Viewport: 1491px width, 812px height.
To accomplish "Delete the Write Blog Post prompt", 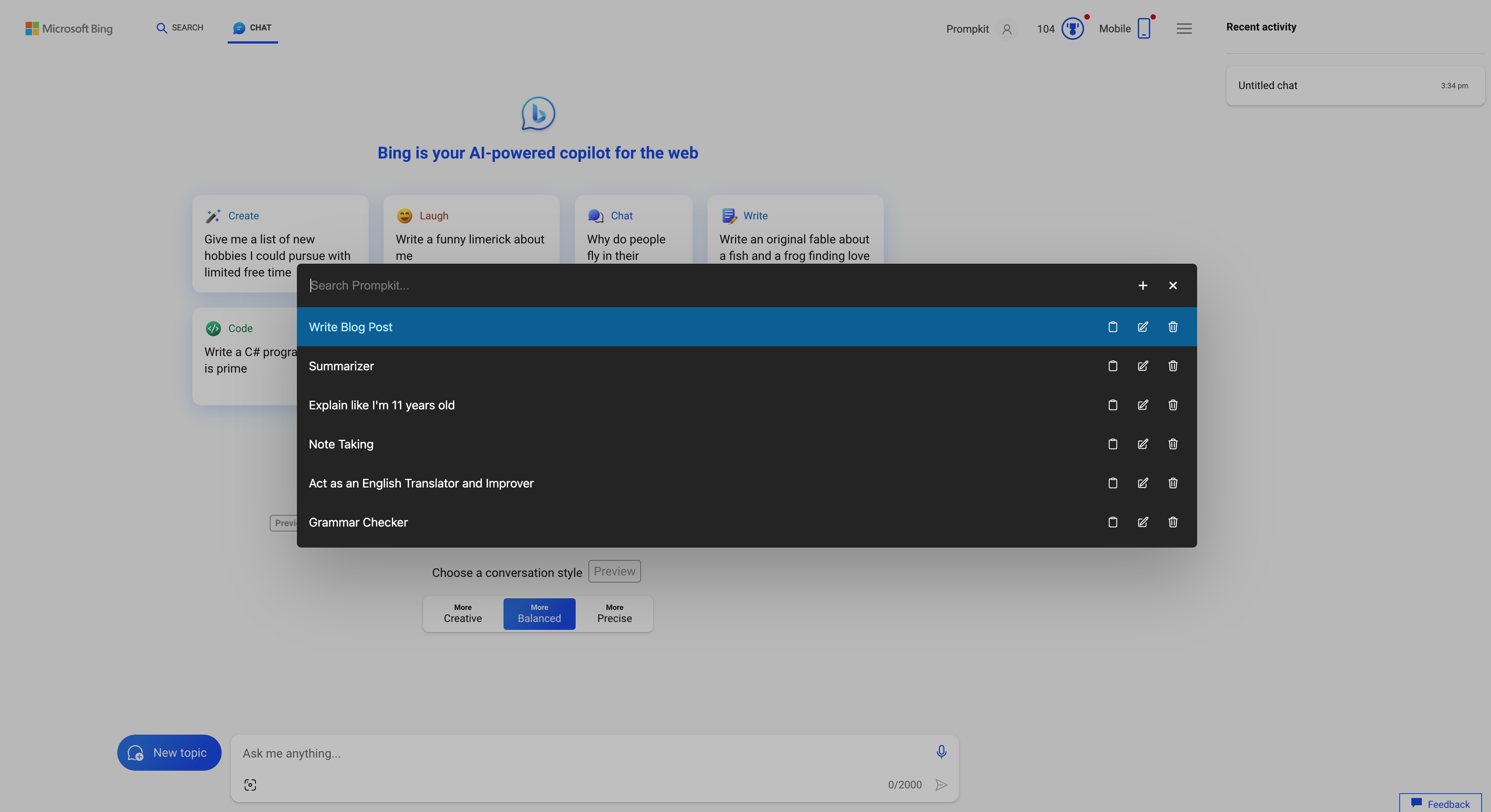I will pos(1173,327).
